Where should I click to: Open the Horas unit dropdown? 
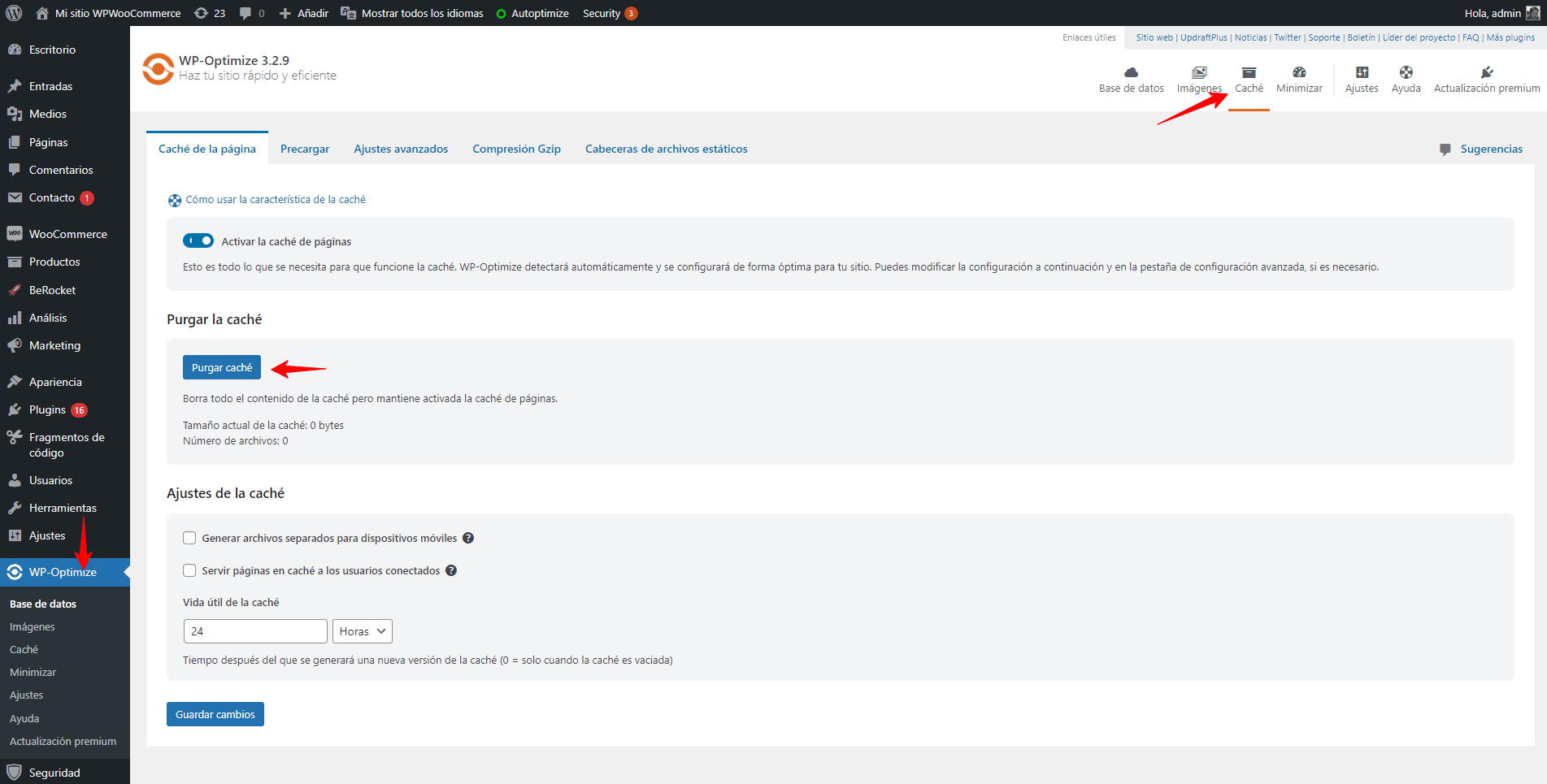(363, 631)
